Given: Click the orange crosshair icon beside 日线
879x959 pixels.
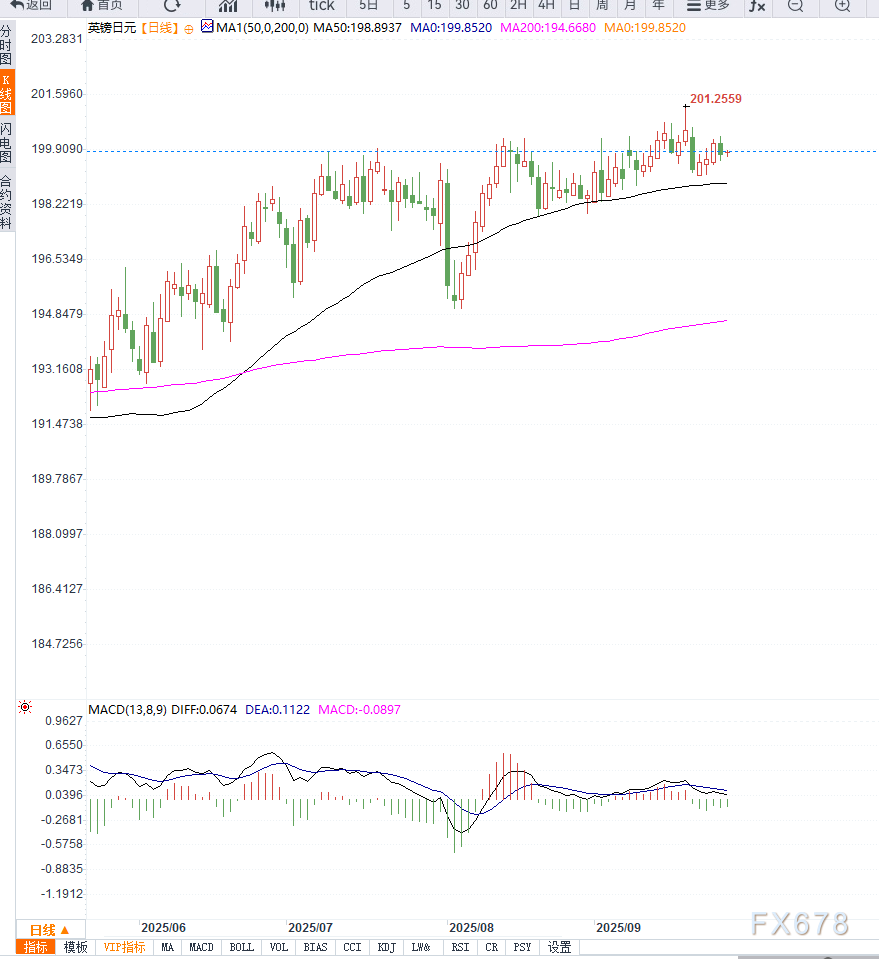Looking at the screenshot, I should [189, 29].
